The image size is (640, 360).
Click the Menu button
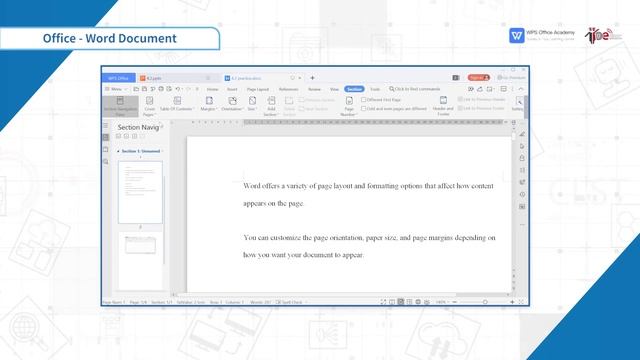116,89
